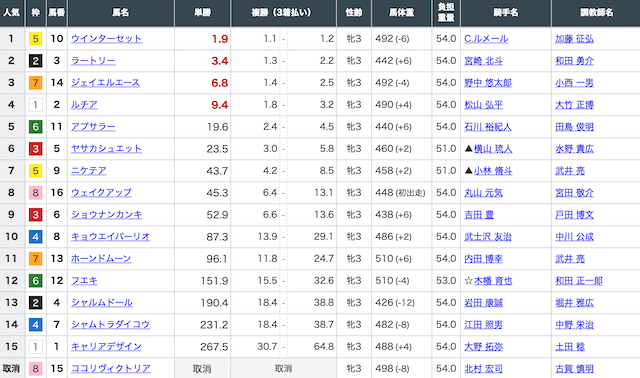Select win odds 1.9 for ウインターセット
This screenshot has width=640, height=378.
(x=220, y=39)
